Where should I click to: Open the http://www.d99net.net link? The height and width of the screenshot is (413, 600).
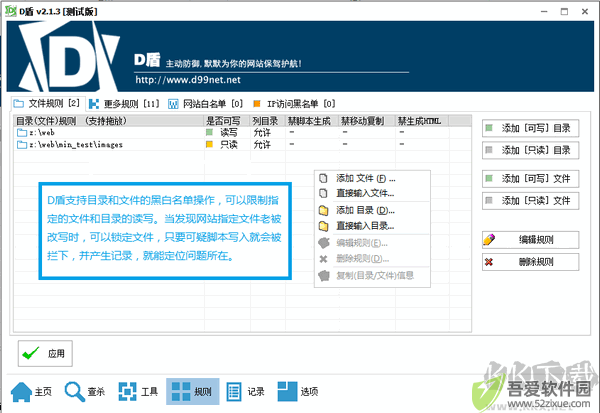tap(188, 80)
